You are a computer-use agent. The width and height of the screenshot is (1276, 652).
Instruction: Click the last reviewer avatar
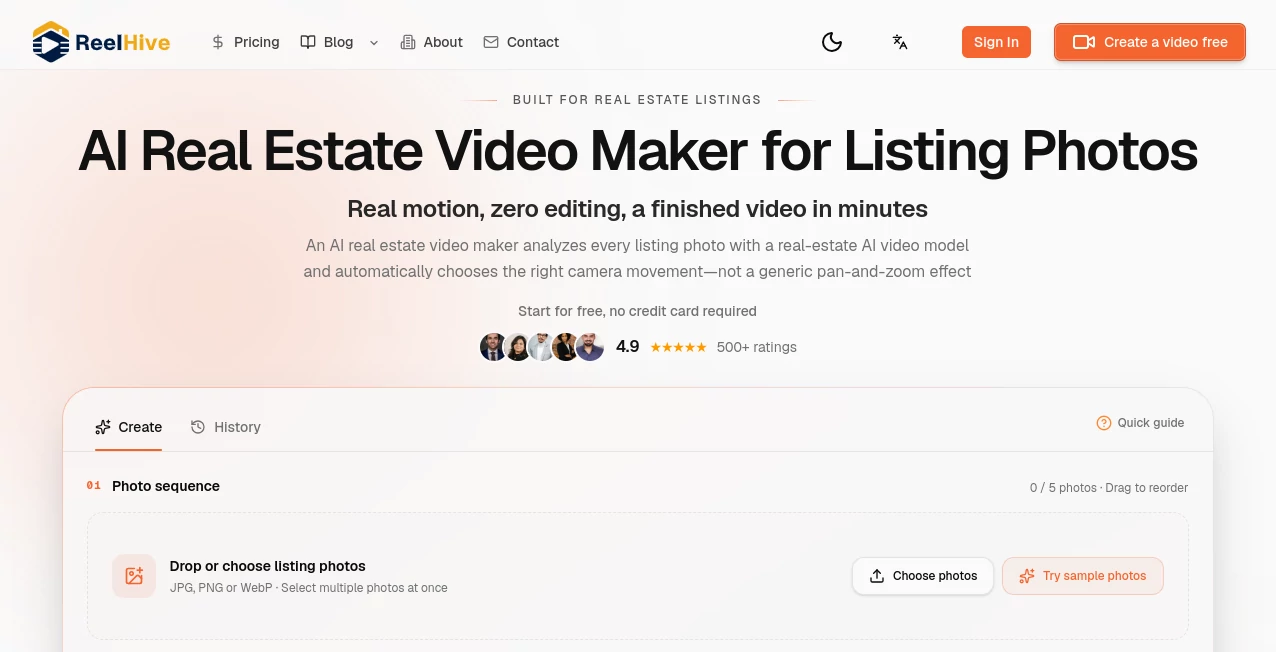click(x=590, y=347)
